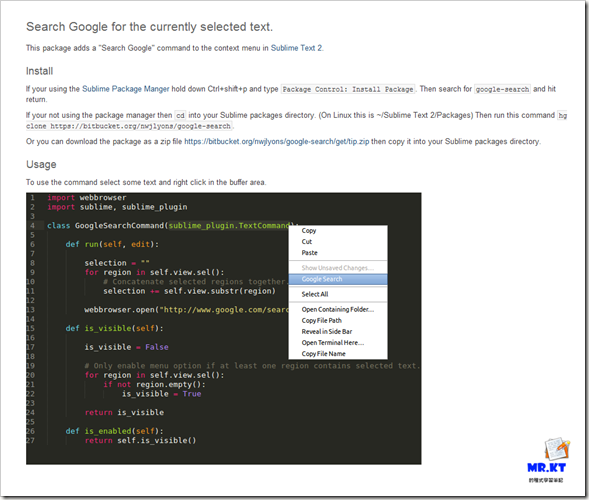Click the 'import webbrowser' code line
589x500 pixels.
[x=87, y=198]
